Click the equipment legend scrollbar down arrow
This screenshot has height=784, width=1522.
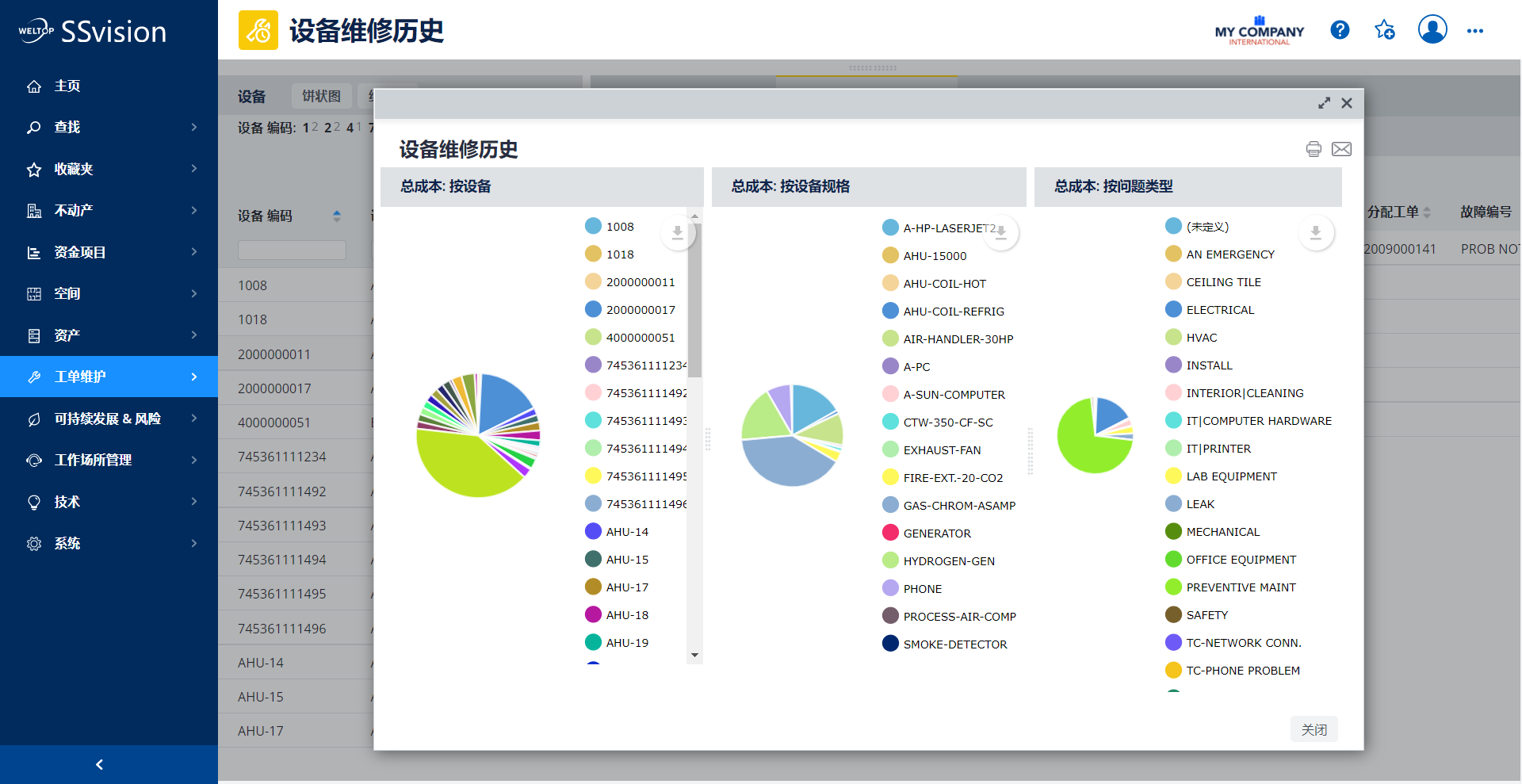[694, 655]
